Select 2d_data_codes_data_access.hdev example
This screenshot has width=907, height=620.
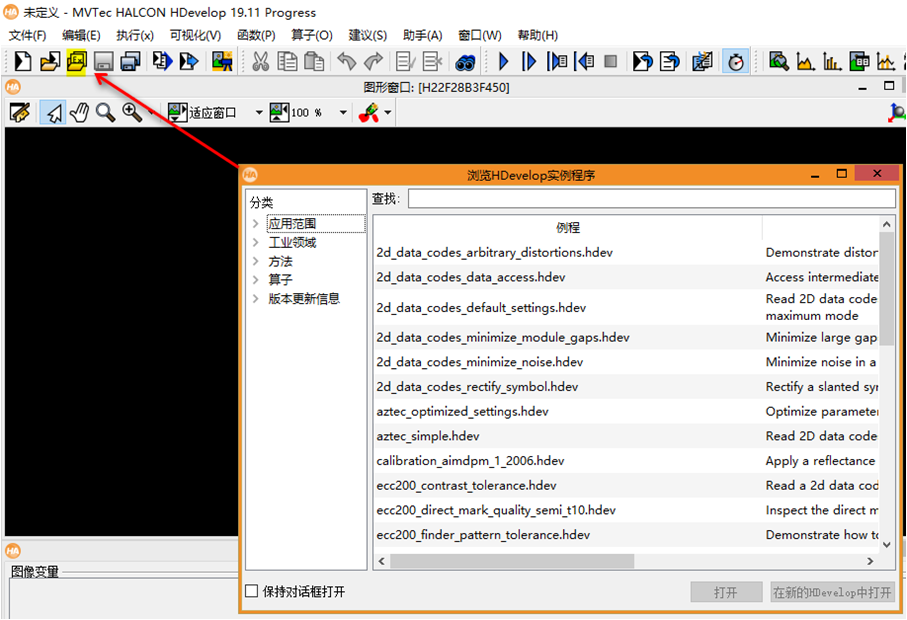click(x=470, y=278)
